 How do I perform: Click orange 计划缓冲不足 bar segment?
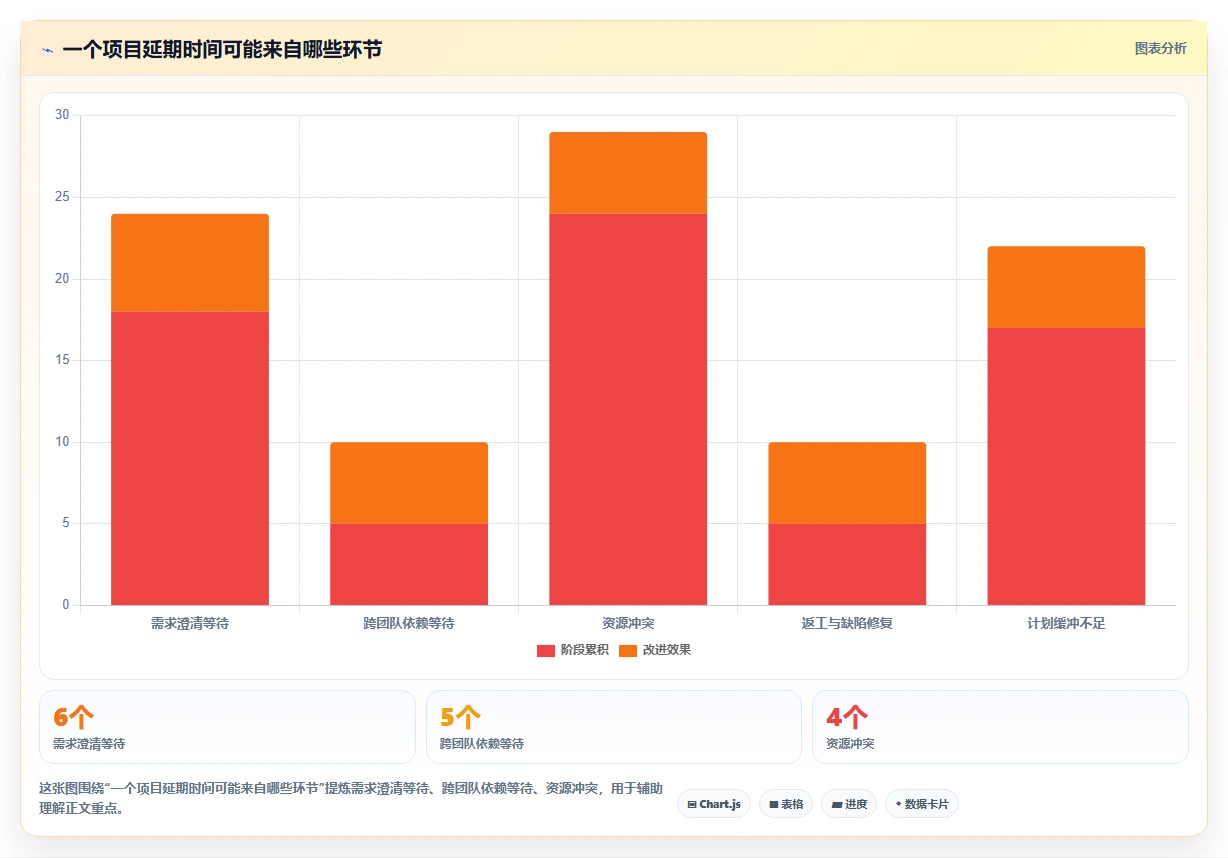(x=1066, y=287)
